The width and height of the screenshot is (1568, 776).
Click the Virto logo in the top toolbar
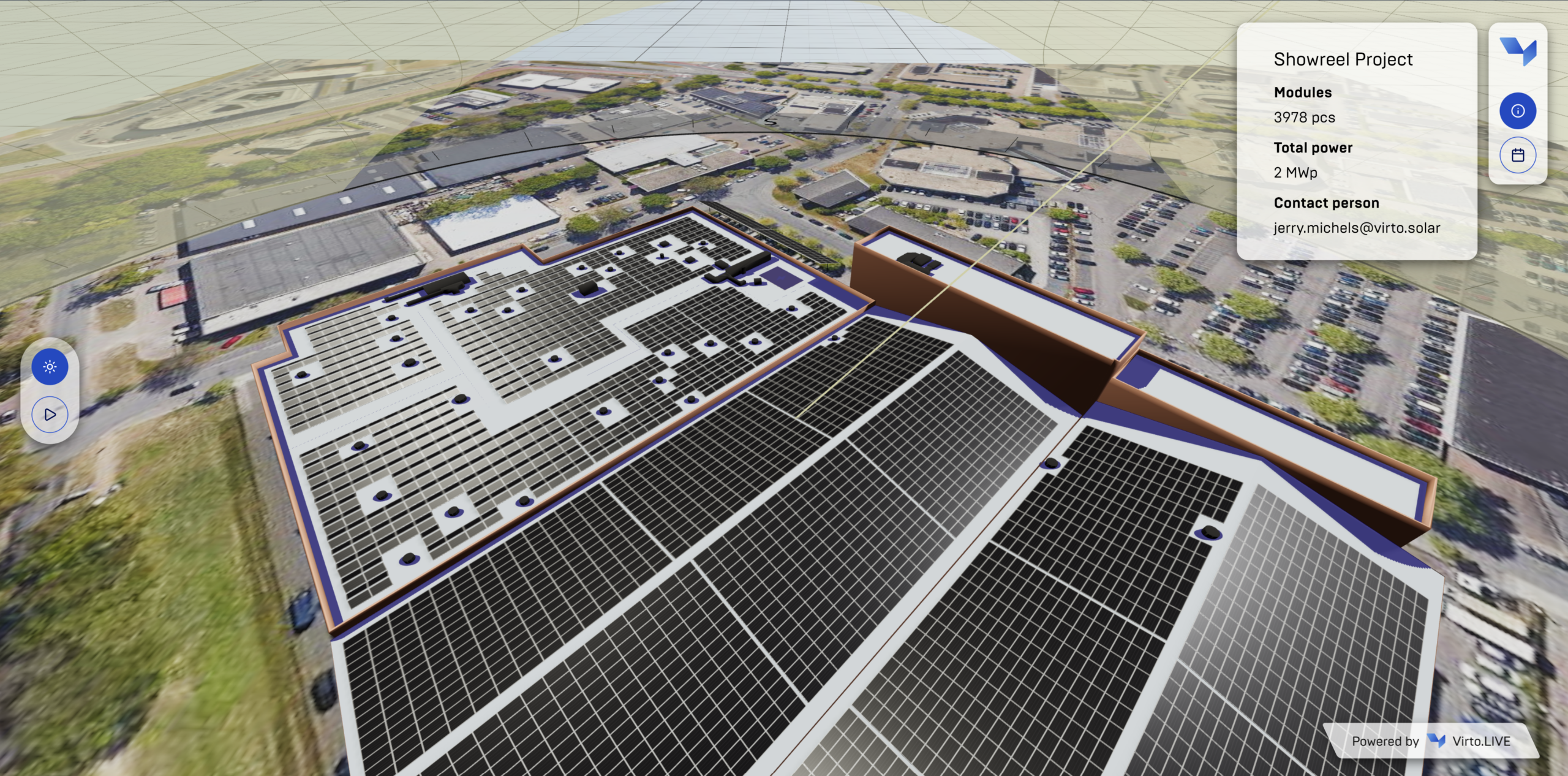pos(1518,51)
